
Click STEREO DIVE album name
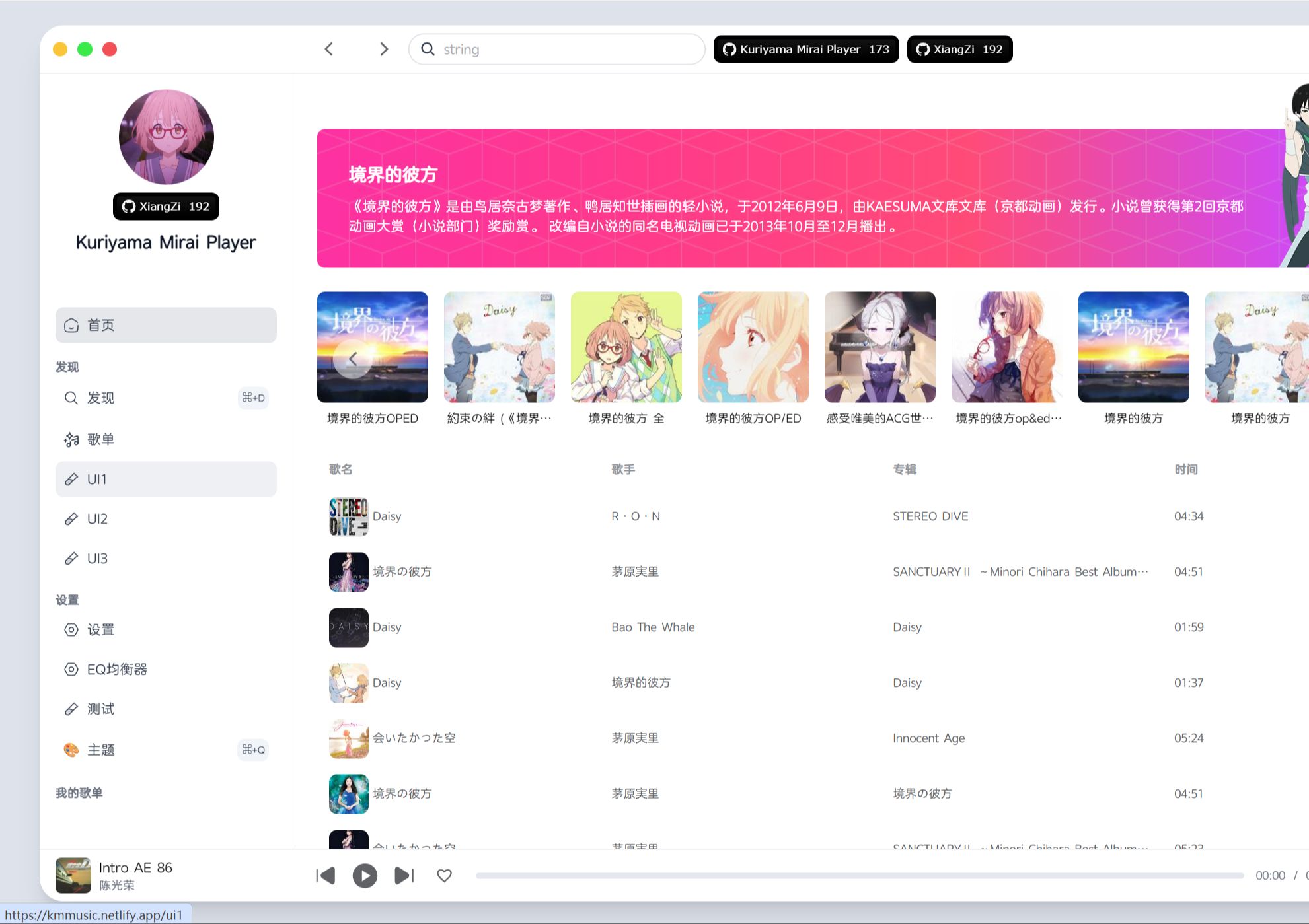click(x=930, y=516)
